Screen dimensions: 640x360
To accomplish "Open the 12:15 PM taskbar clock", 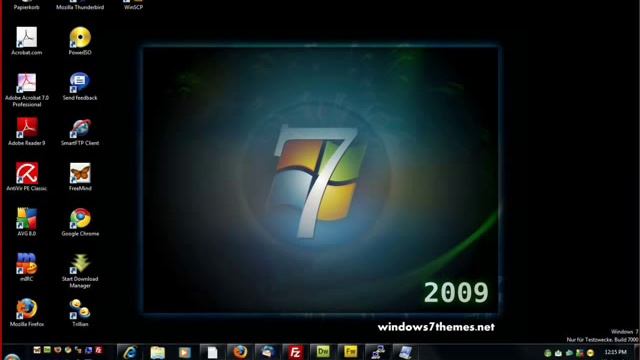I will point(615,352).
